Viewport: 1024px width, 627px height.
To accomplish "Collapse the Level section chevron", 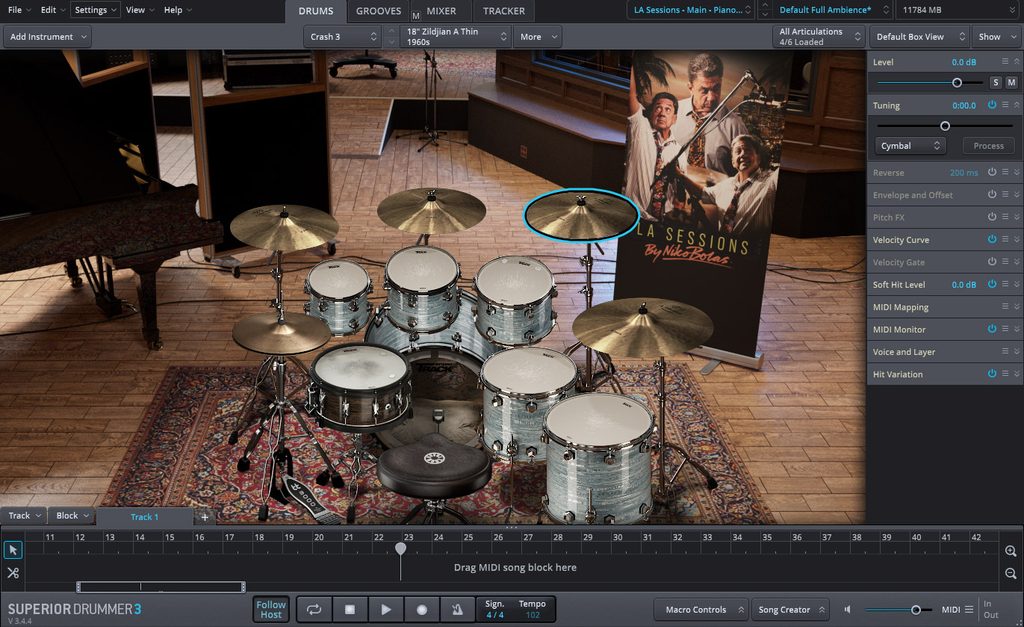I will pos(1017,61).
